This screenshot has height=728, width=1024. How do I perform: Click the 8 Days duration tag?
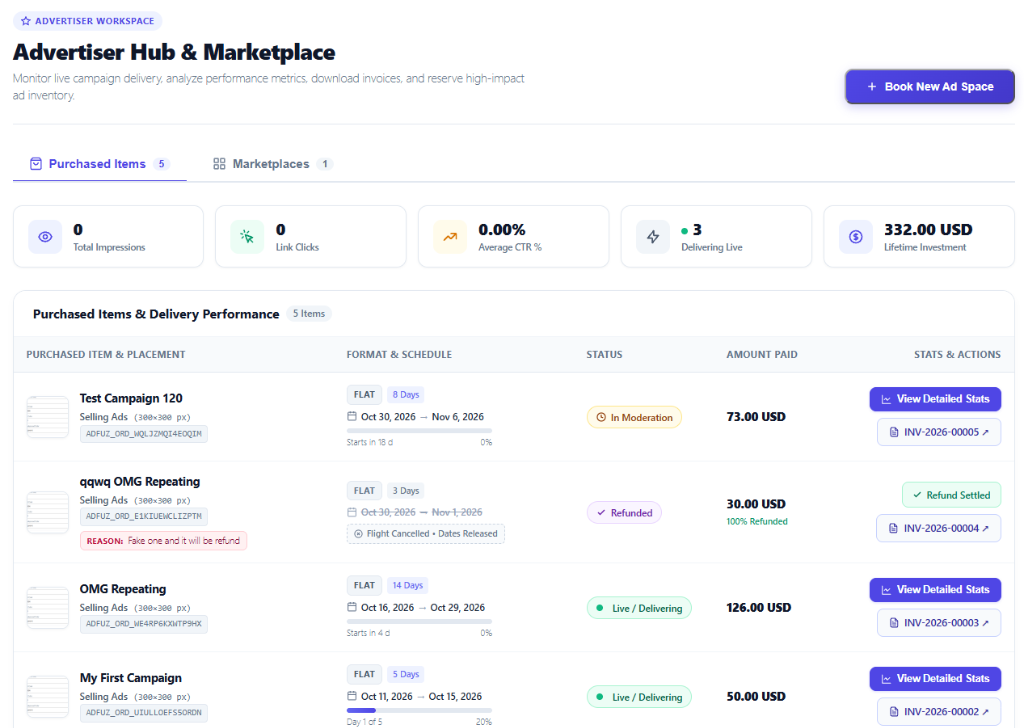pos(406,394)
